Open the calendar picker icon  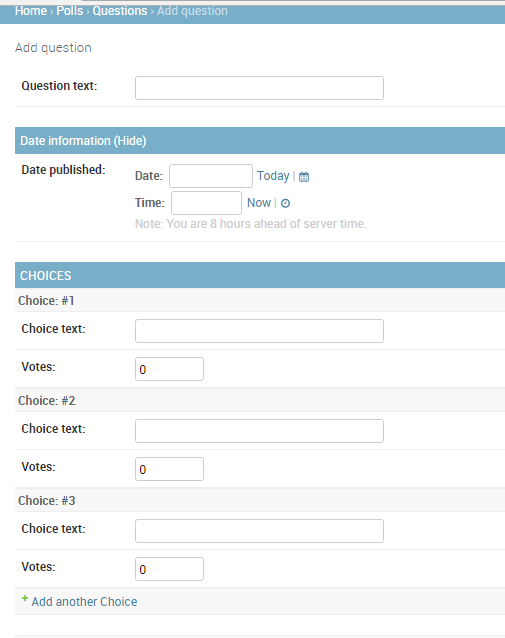[x=304, y=177]
